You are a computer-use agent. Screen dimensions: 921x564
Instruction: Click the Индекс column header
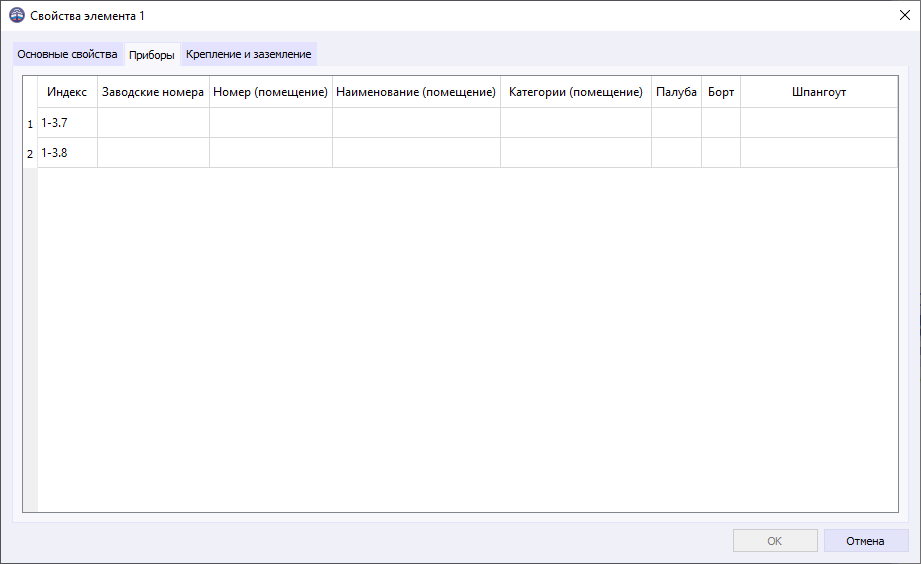pyautogui.click(x=67, y=92)
